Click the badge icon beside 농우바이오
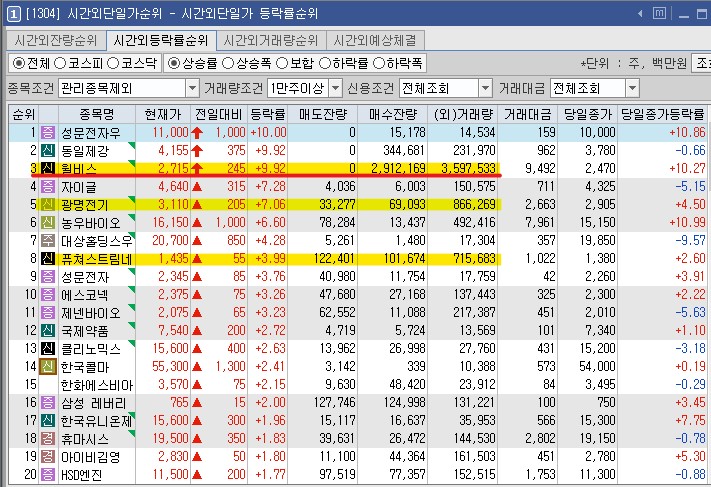Viewport: 711px width, 487px height. [x=48, y=223]
